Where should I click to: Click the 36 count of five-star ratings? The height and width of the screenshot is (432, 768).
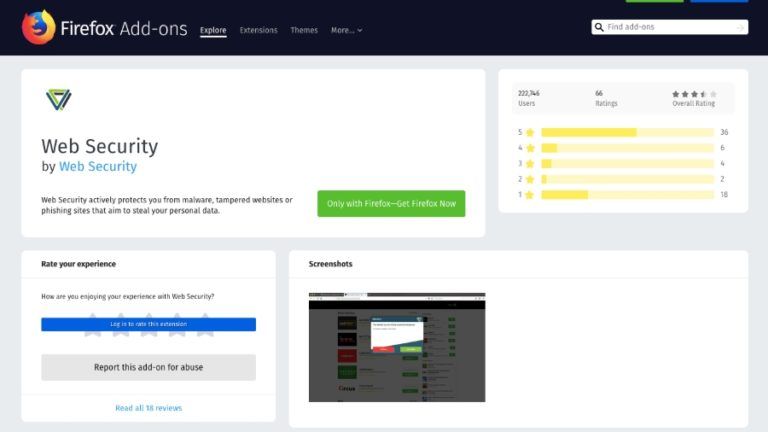[x=724, y=132]
